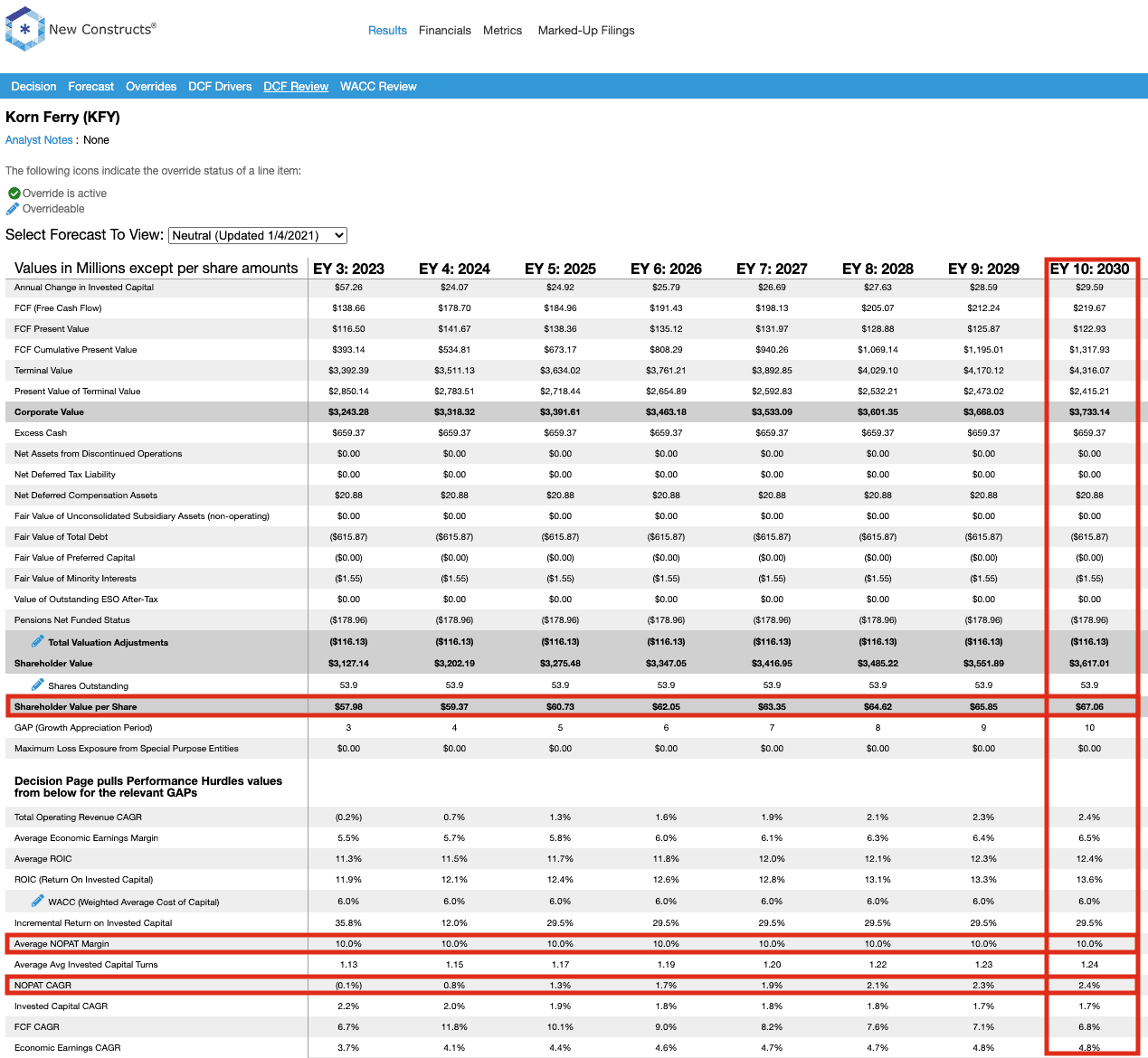1148x1058 pixels.
Task: Click the Korn Ferry (KFY) heading
Action: click(62, 117)
